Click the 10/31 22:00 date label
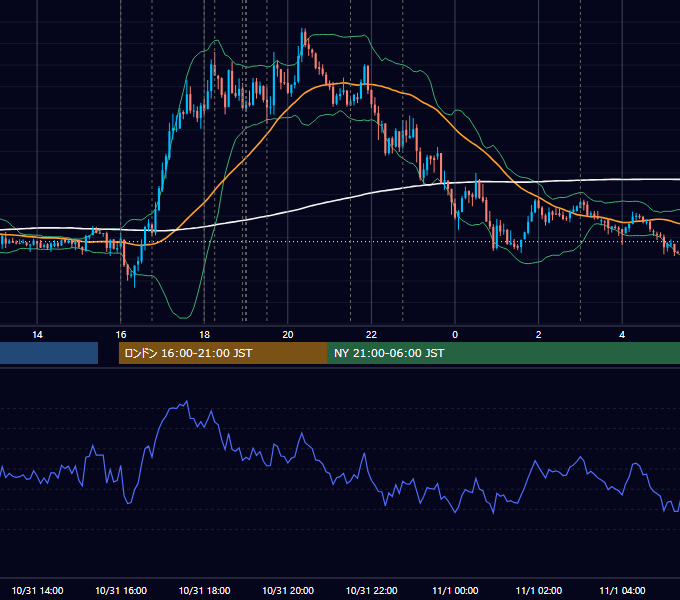Screen dimensions: 680x600 coord(371,590)
